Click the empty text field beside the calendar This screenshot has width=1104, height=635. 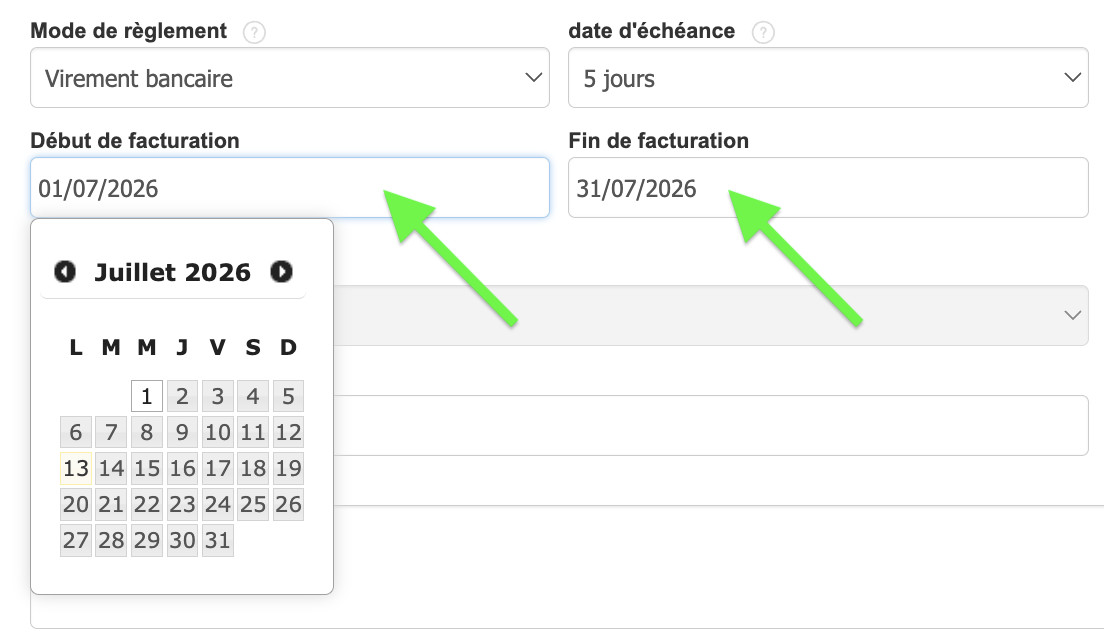(711, 425)
